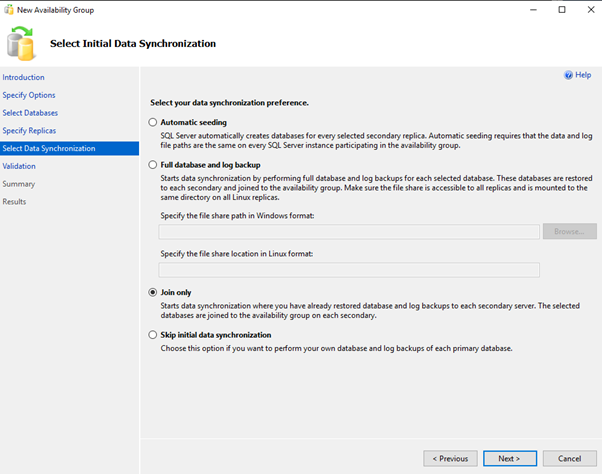Screen dimensions: 602x474
Task: Select the Select Data Synchronization step
Action: click(49, 149)
